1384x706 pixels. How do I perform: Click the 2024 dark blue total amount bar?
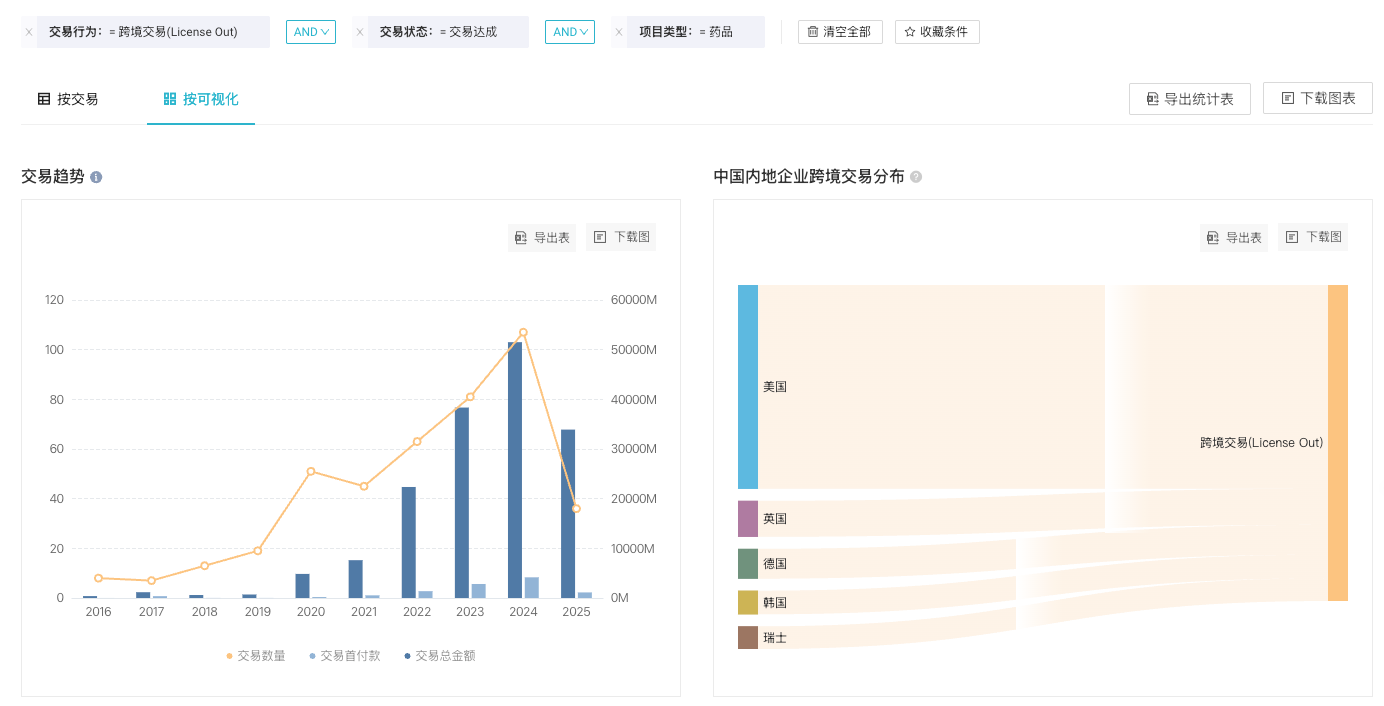tap(515, 470)
